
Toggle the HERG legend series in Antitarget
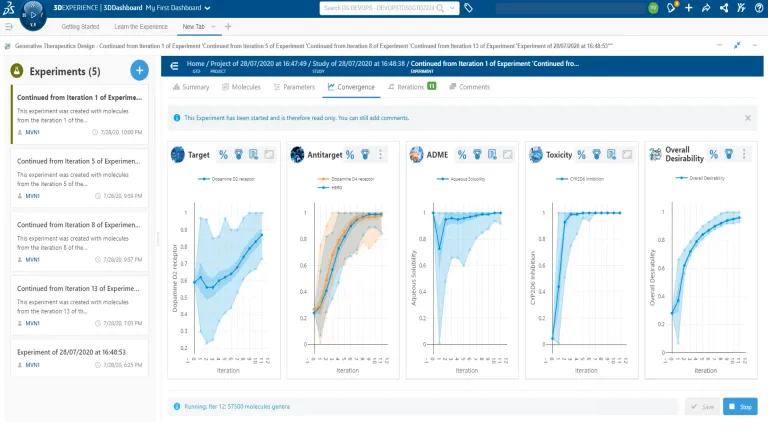pos(342,187)
